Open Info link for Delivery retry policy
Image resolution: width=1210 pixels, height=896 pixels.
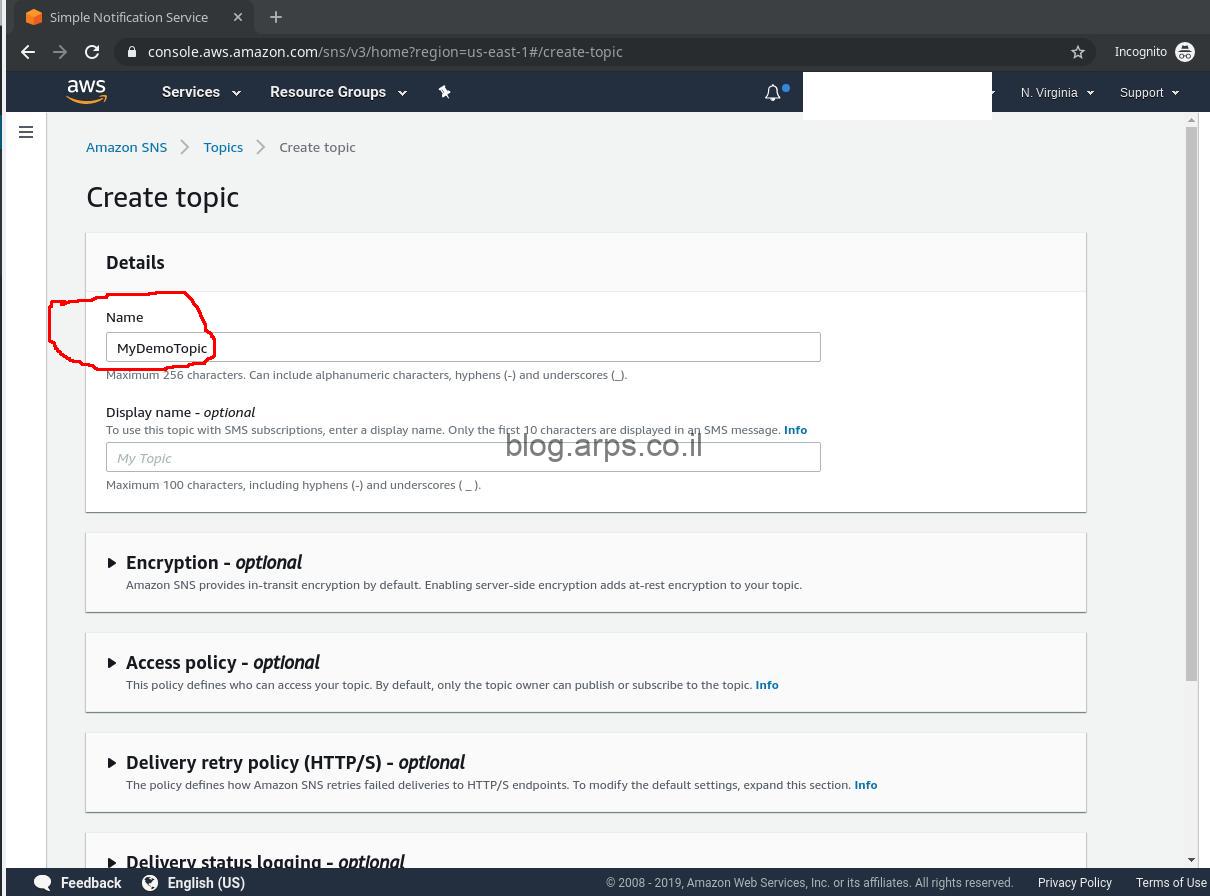pyautogui.click(x=866, y=785)
